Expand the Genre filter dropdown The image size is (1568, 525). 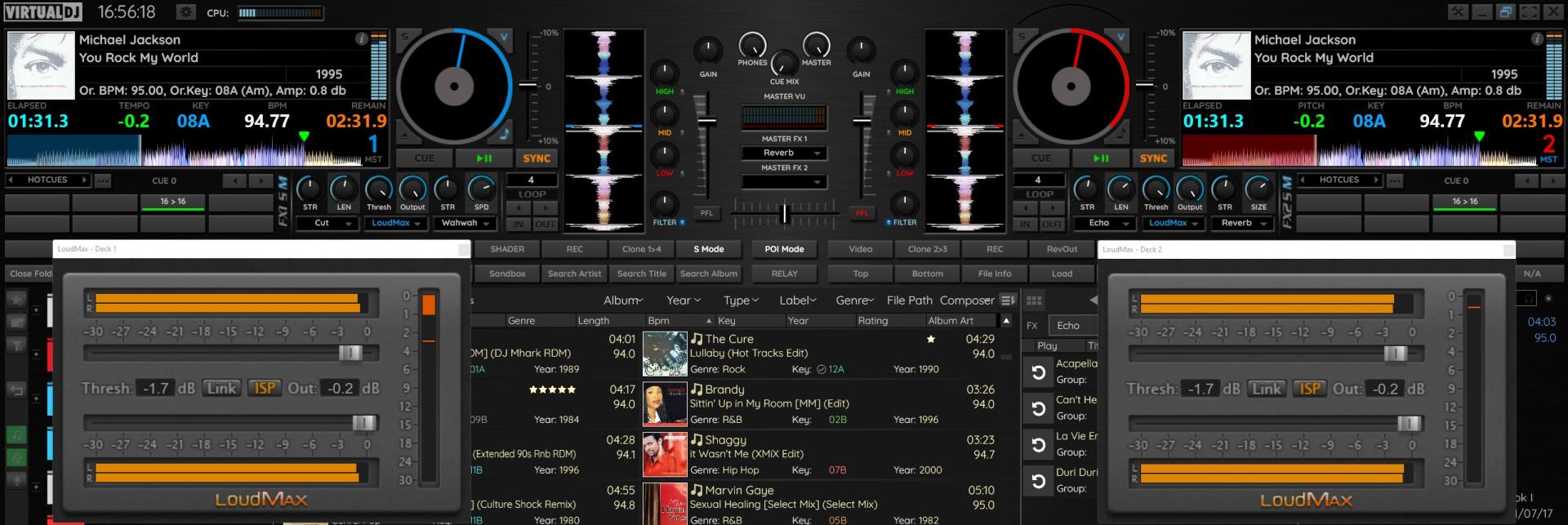(855, 300)
